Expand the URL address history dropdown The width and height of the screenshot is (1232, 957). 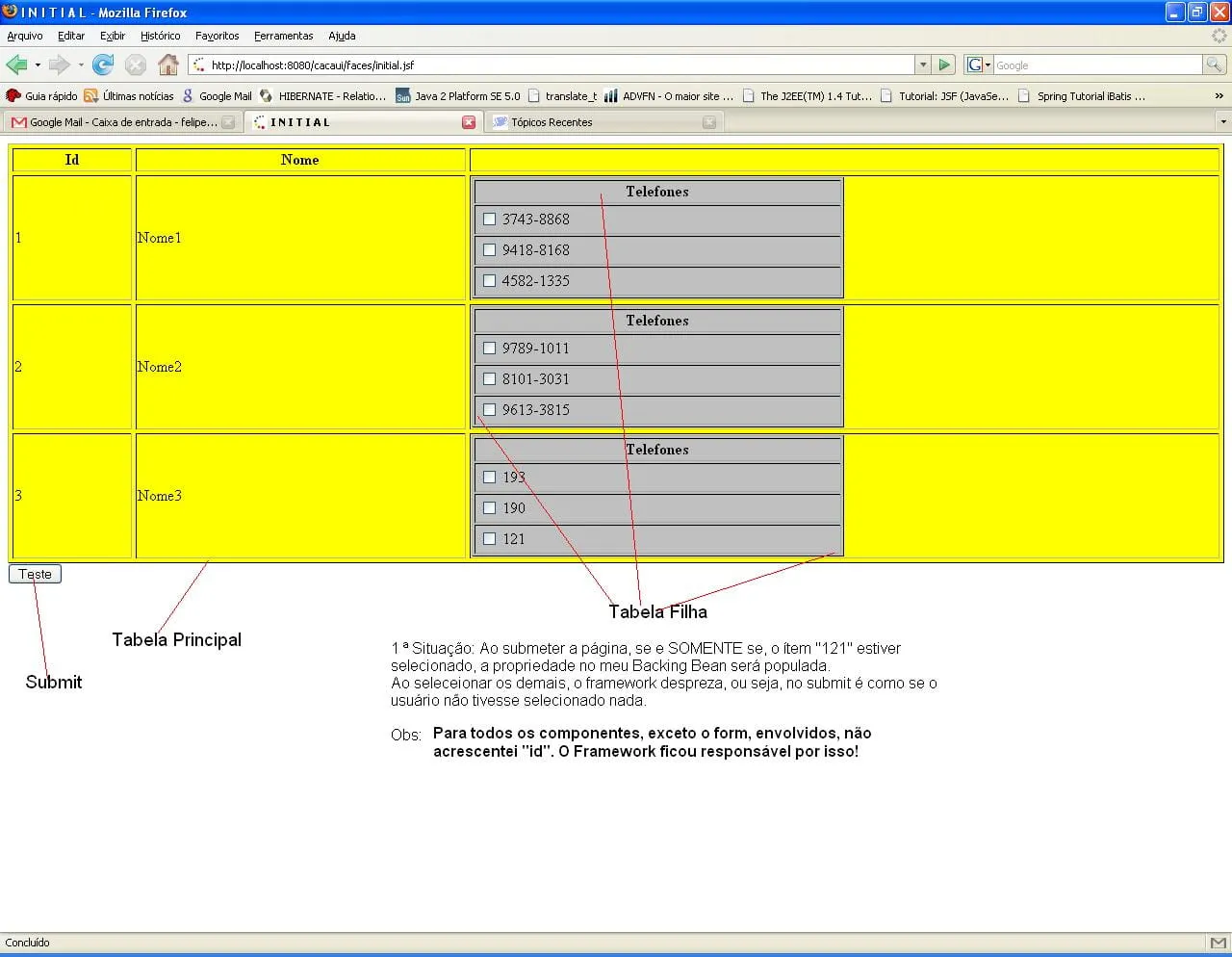[x=923, y=65]
